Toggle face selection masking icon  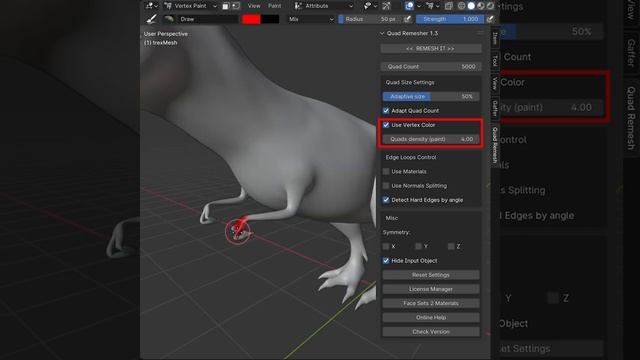coord(226,6)
